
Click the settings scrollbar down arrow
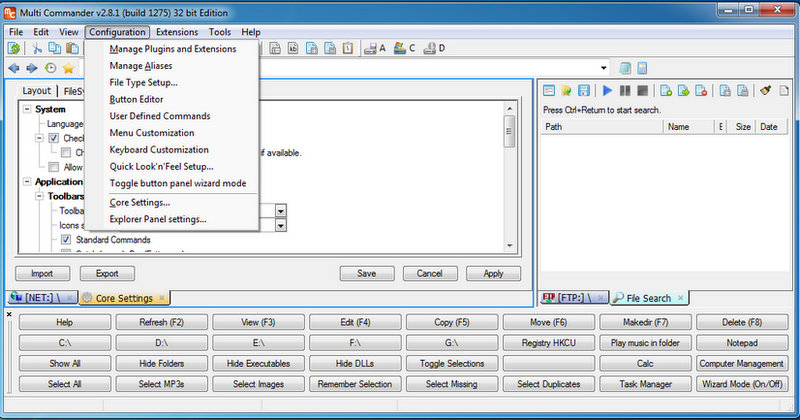[x=509, y=246]
